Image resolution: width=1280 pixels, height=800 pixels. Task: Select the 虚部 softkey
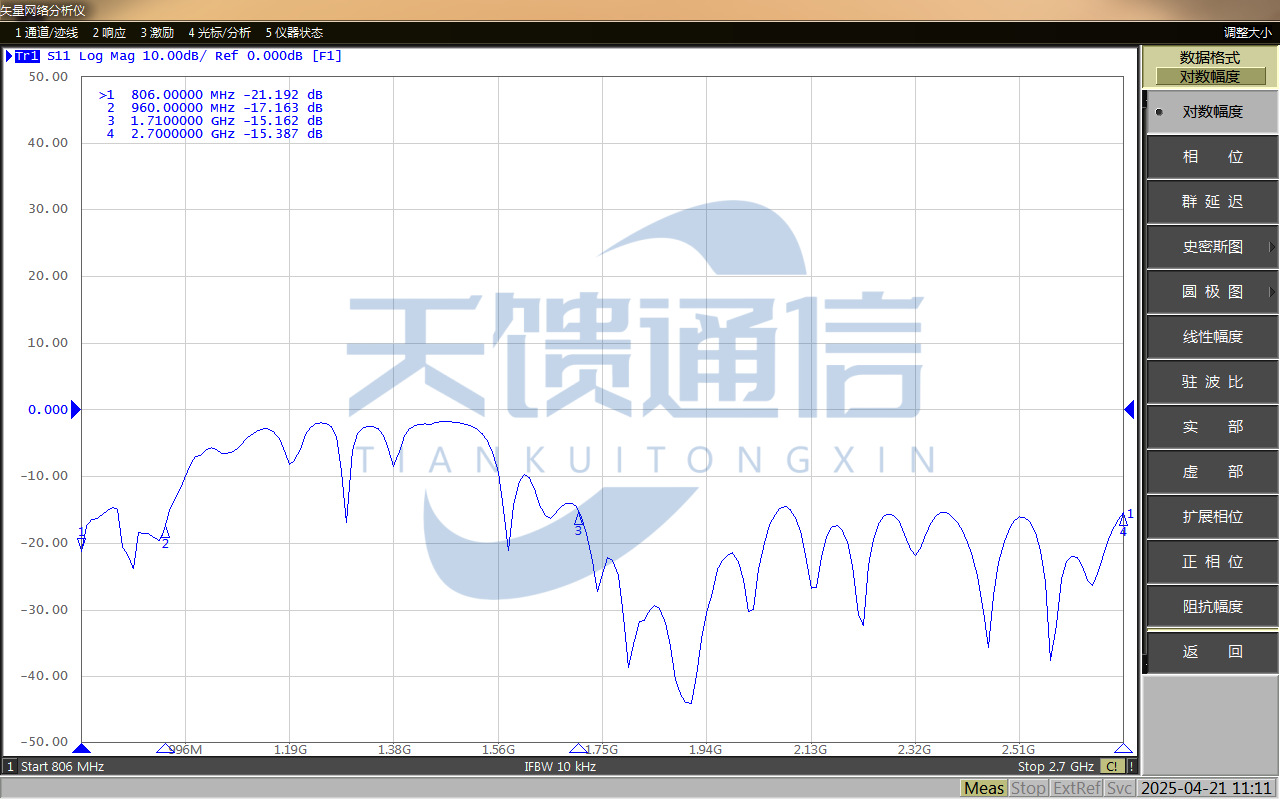1211,472
